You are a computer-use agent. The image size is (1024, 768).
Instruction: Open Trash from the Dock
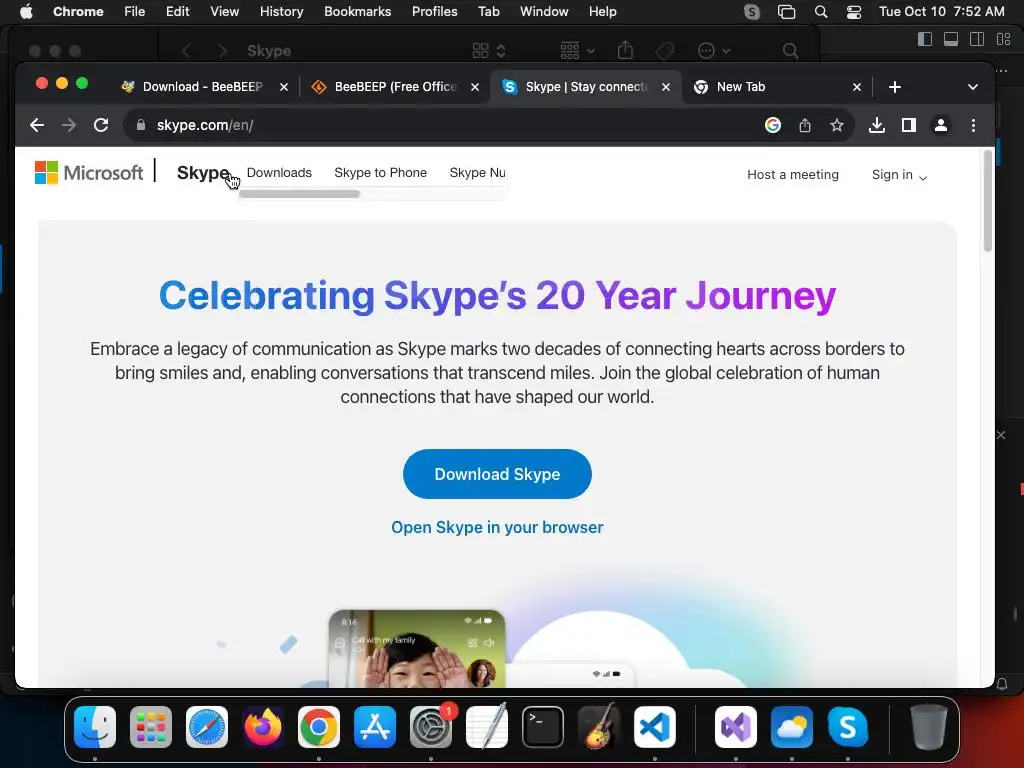pos(929,727)
